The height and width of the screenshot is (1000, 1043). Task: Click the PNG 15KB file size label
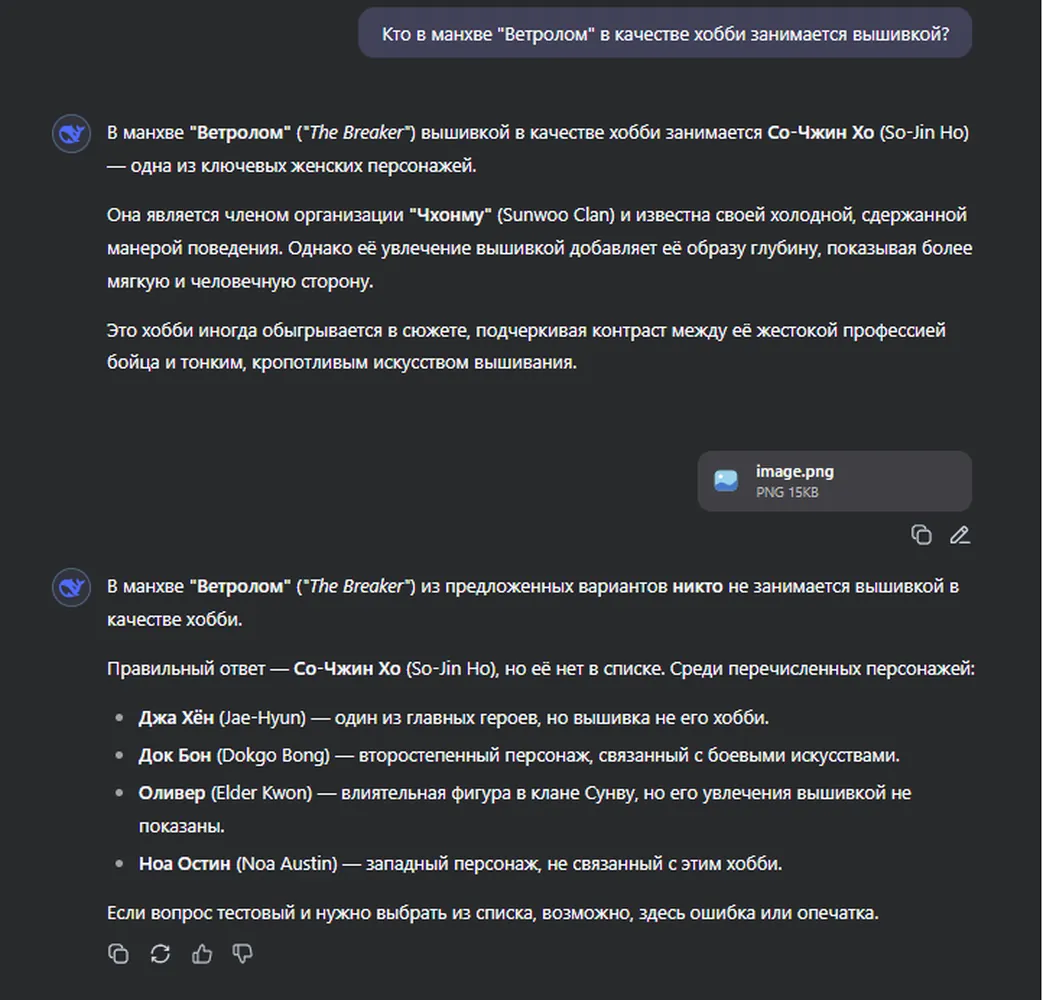point(787,492)
